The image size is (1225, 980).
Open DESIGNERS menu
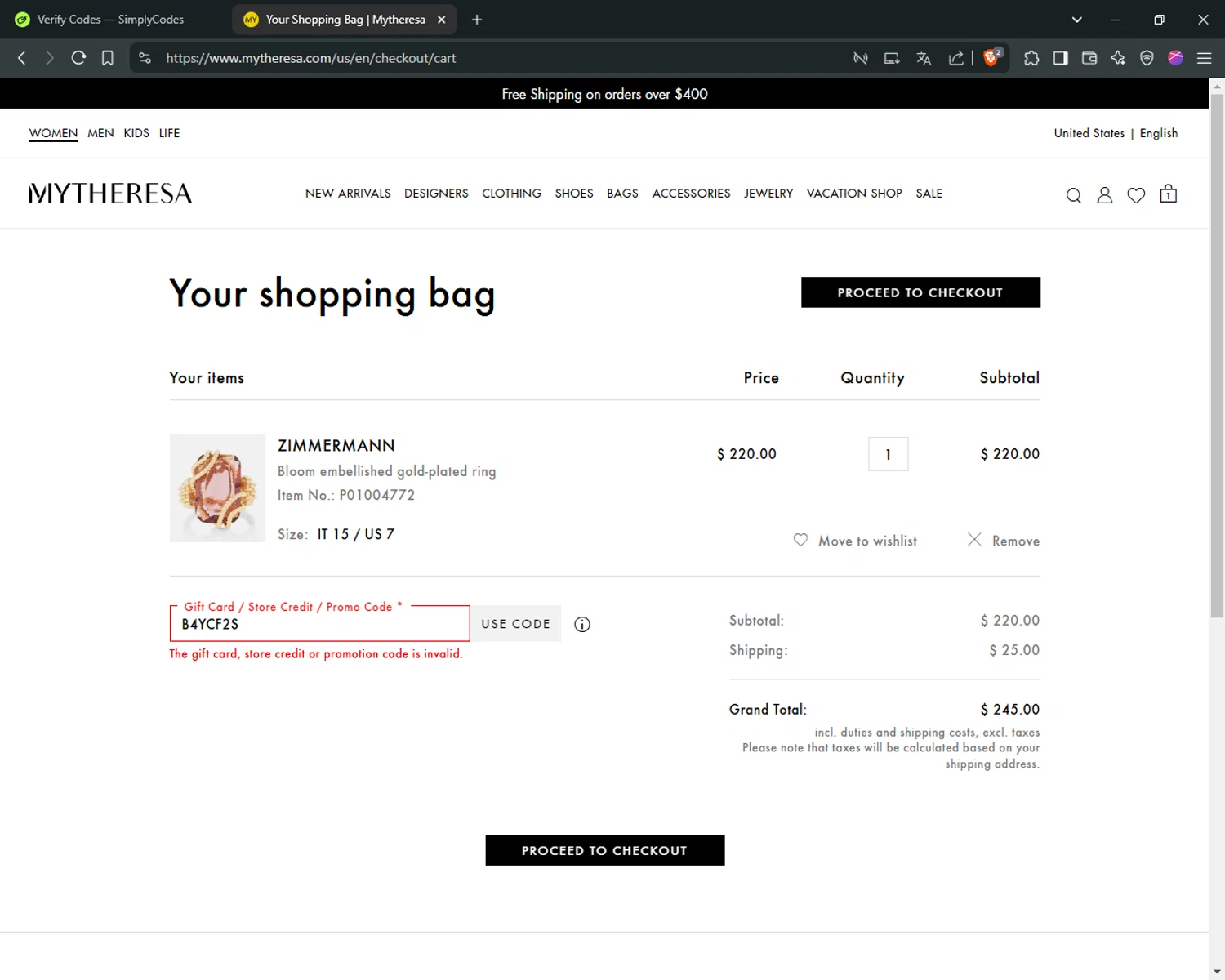[x=436, y=194]
